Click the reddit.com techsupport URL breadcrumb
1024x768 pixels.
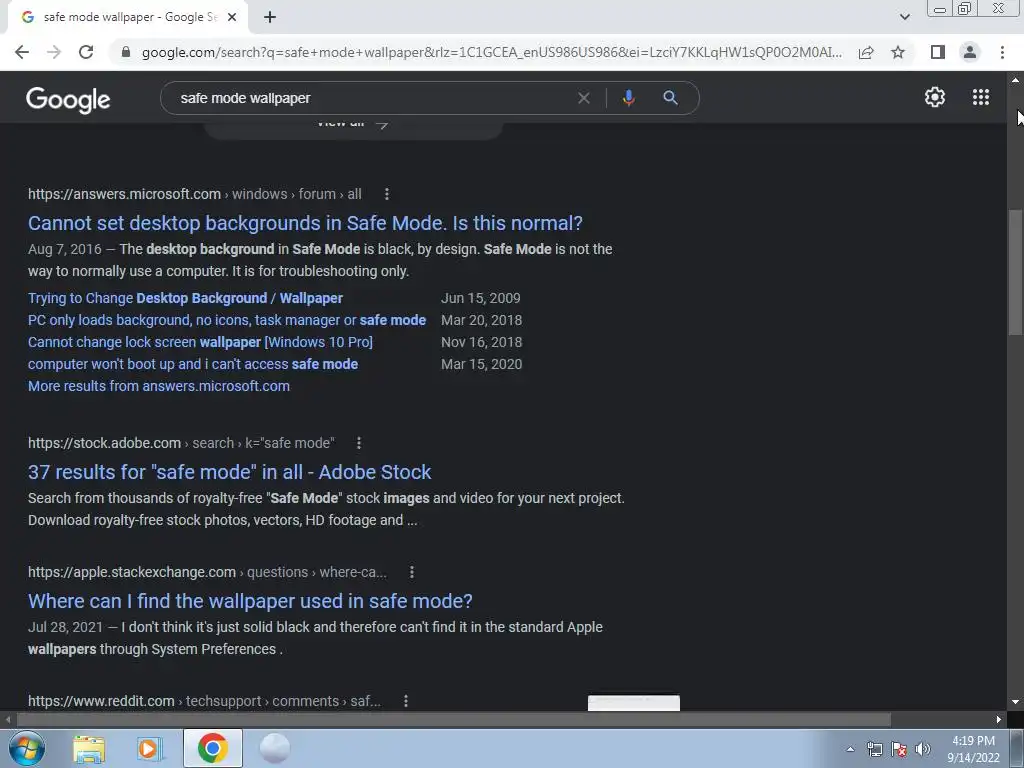(x=204, y=701)
